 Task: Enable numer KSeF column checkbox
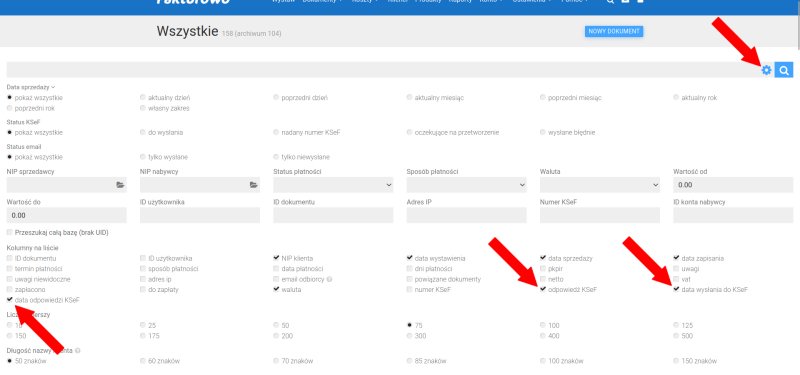[410, 289]
